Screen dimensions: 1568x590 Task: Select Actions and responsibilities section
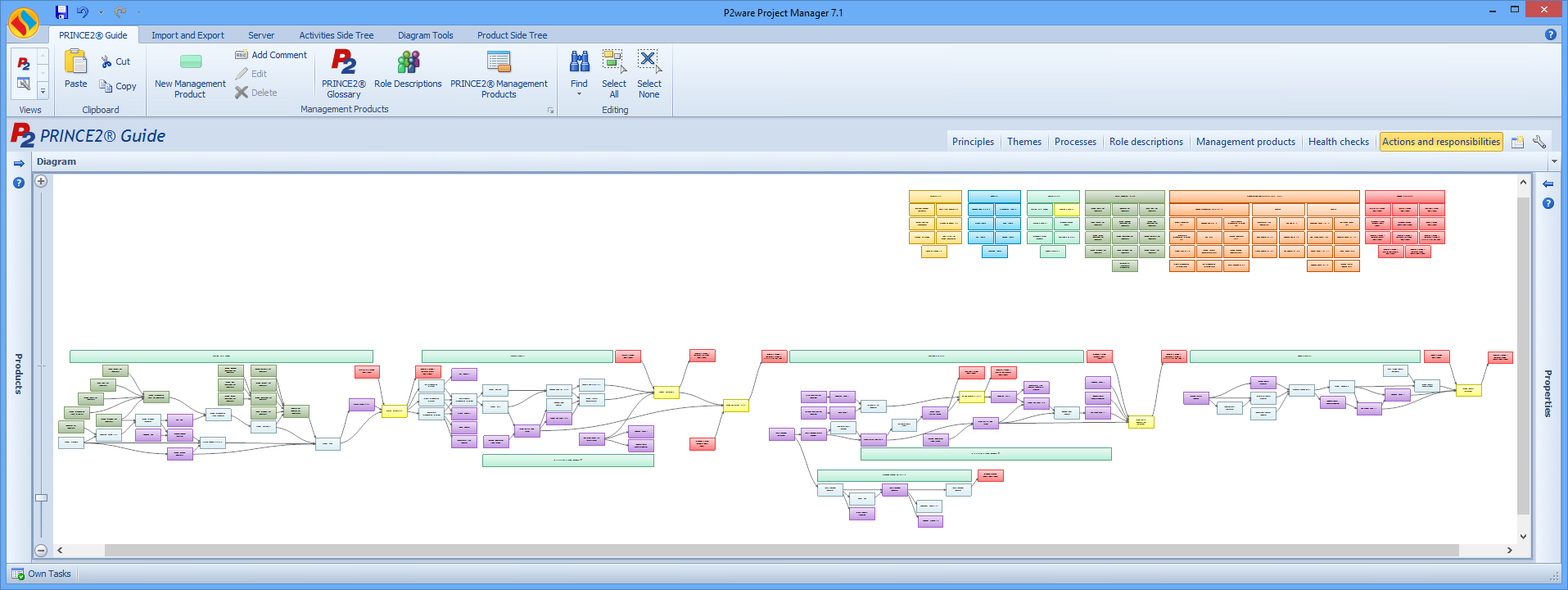[x=1441, y=142]
